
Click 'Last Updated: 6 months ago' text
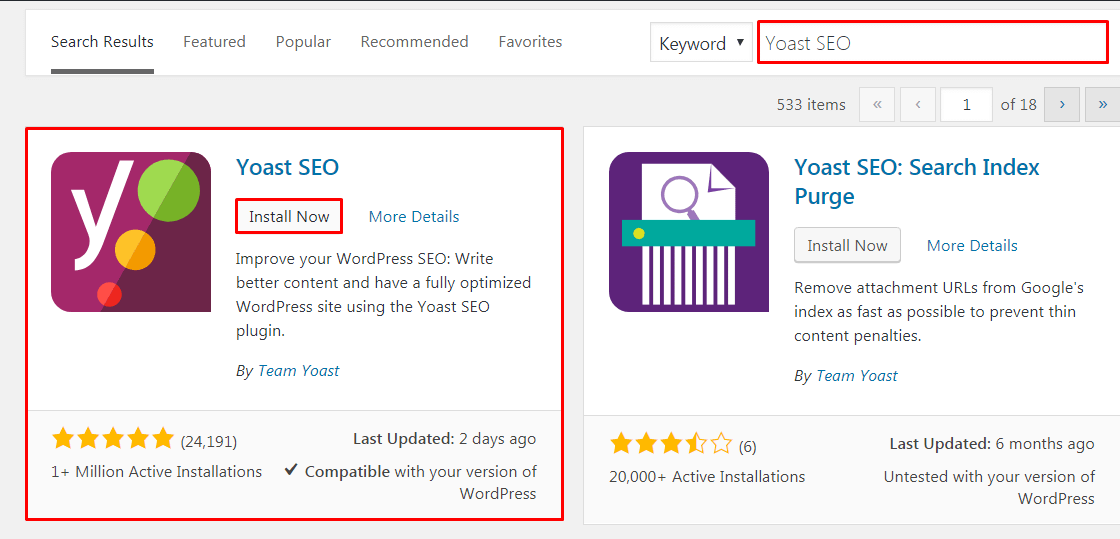(x=991, y=443)
